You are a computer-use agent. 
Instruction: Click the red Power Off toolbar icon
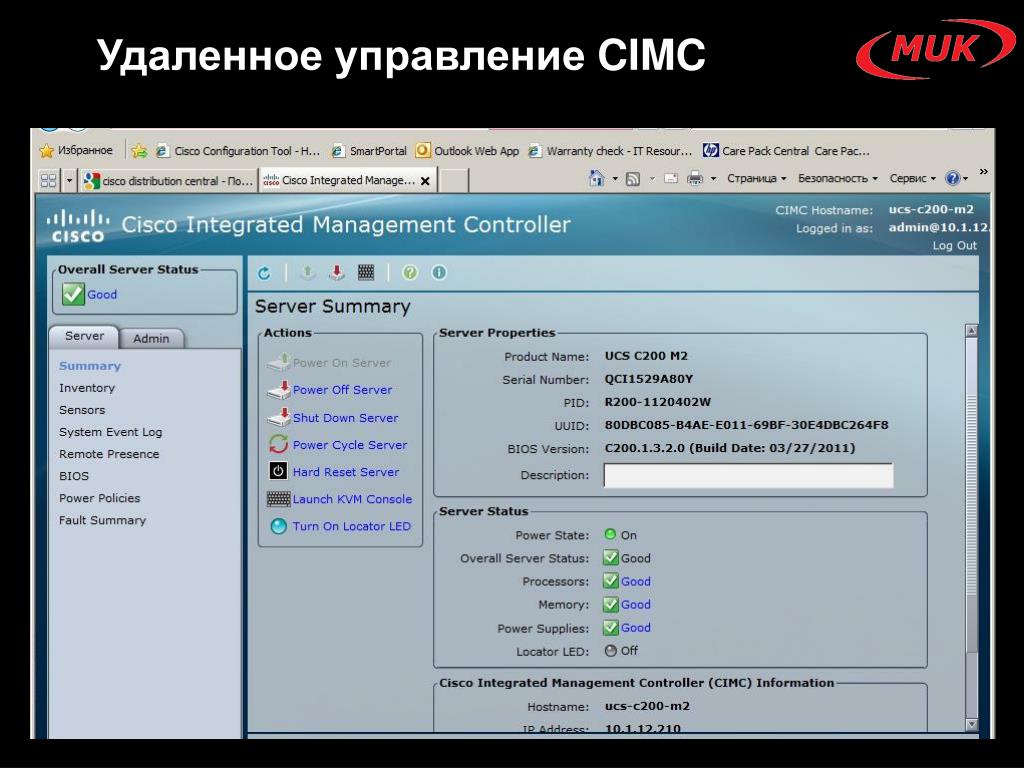coord(336,272)
